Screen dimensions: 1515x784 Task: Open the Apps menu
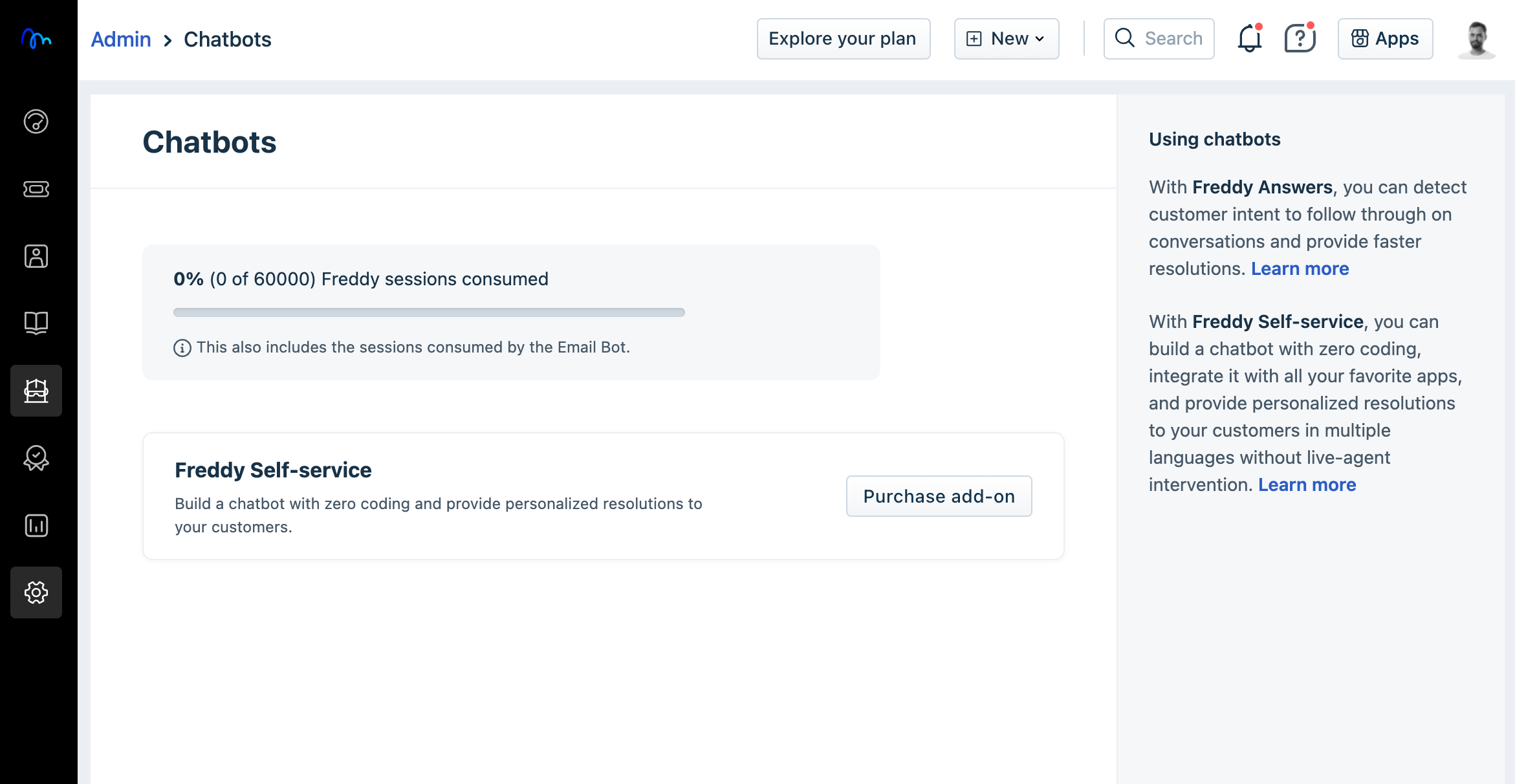coord(1385,39)
